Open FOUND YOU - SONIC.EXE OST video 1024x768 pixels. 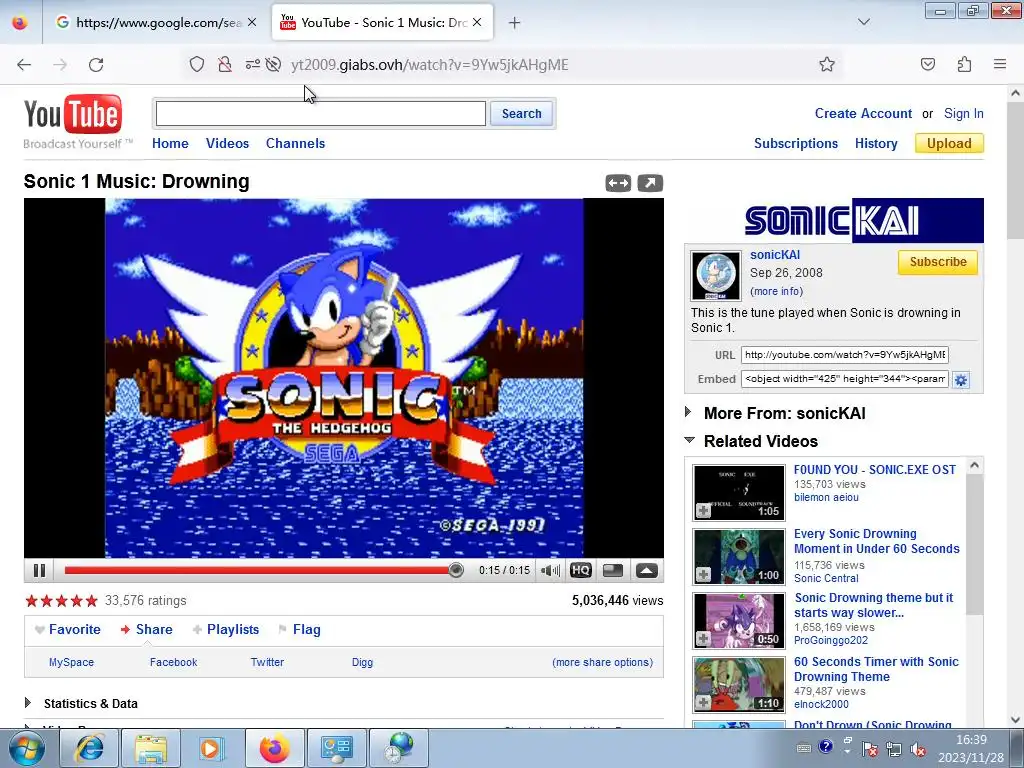point(874,470)
